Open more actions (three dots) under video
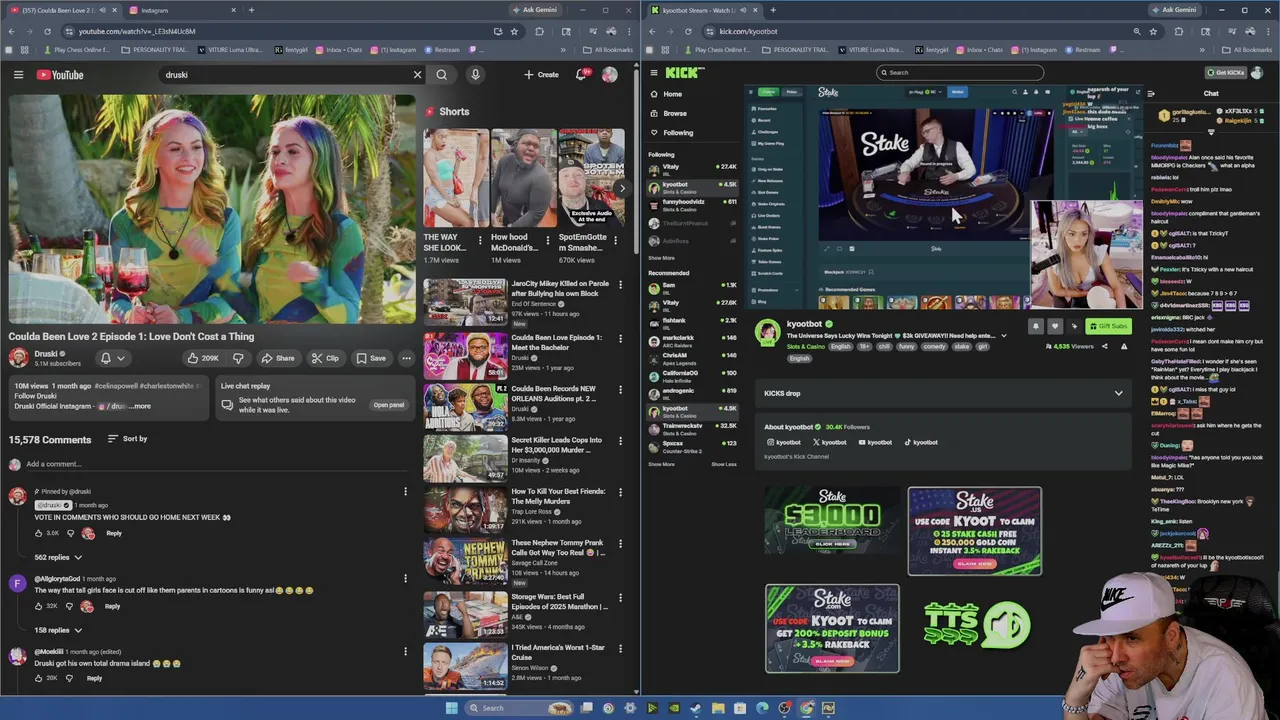1280x720 pixels. click(x=406, y=358)
